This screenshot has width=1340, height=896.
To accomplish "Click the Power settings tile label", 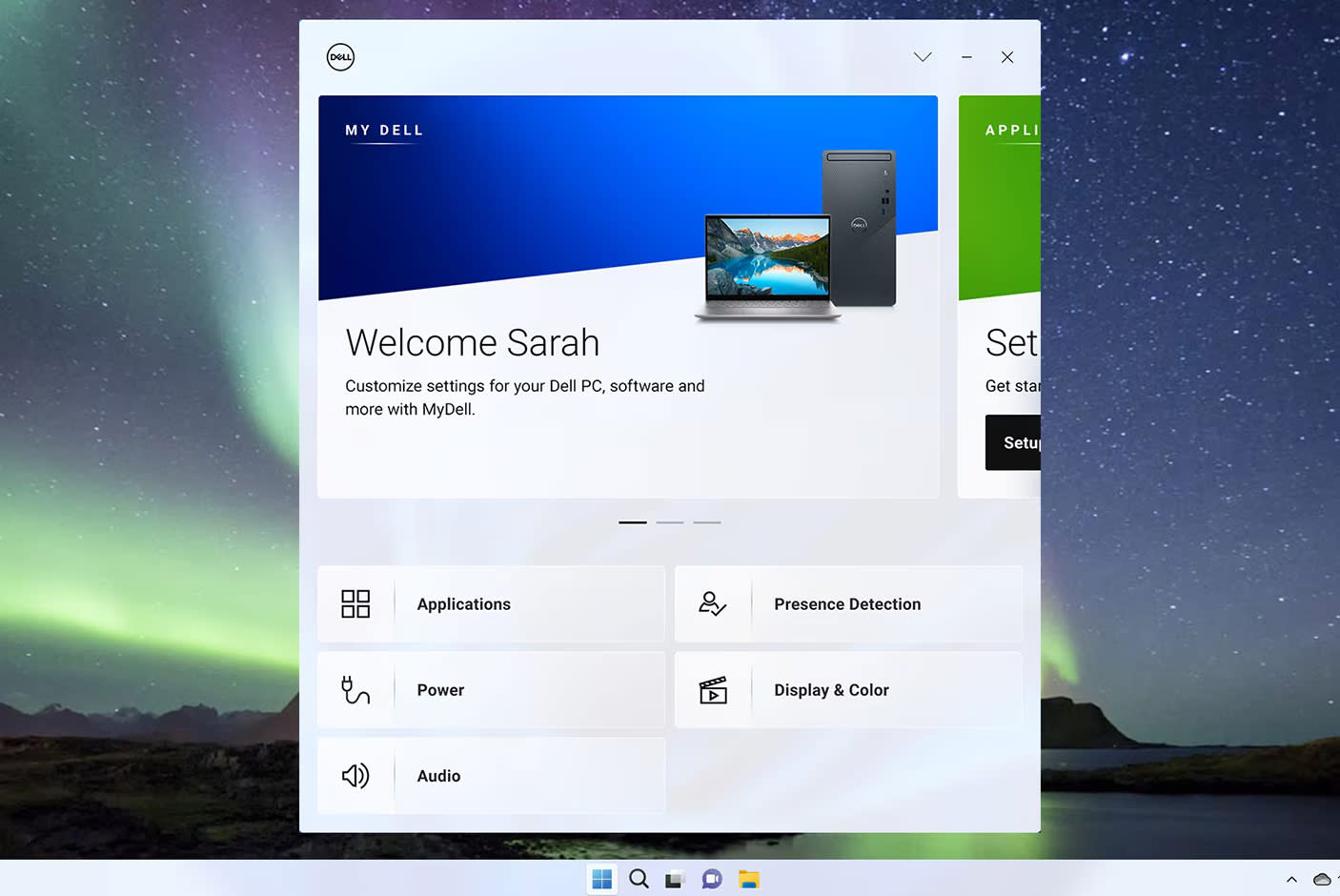I will click(x=440, y=689).
